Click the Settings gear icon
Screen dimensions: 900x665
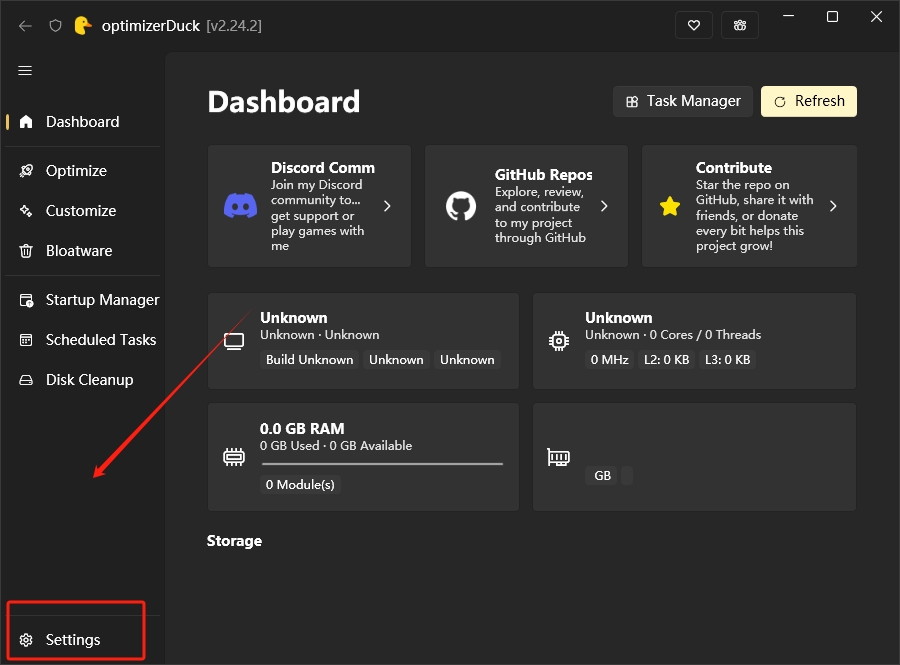pyautogui.click(x=26, y=640)
